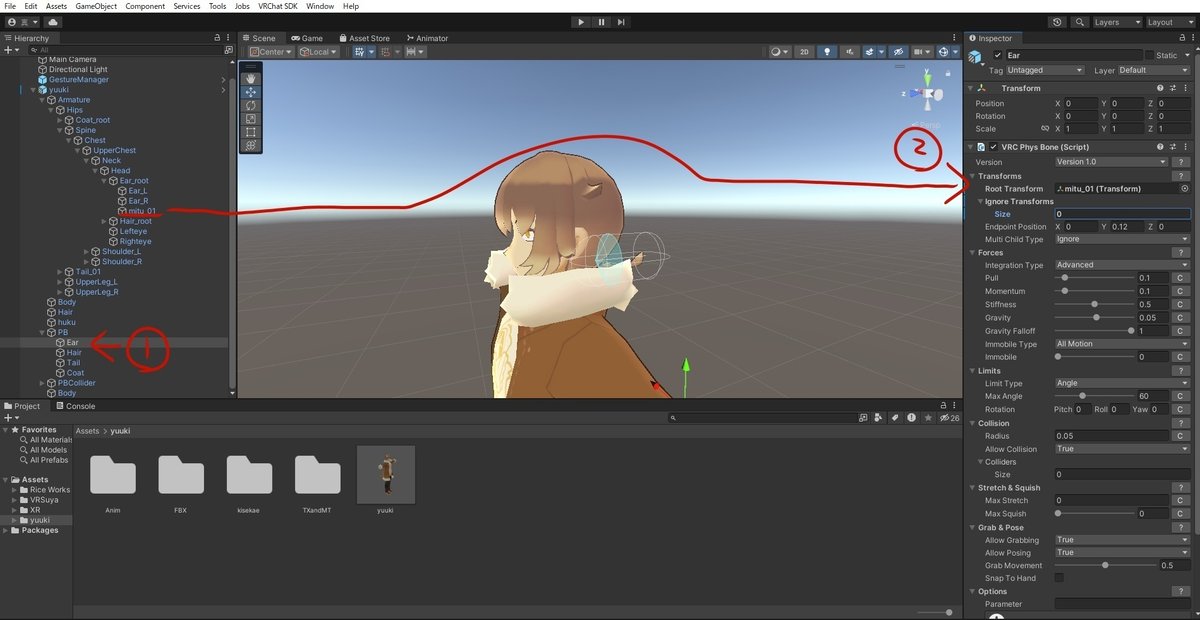Toggle Scene audio mute icon
Screen dimensions: 1200x620
pos(849,52)
